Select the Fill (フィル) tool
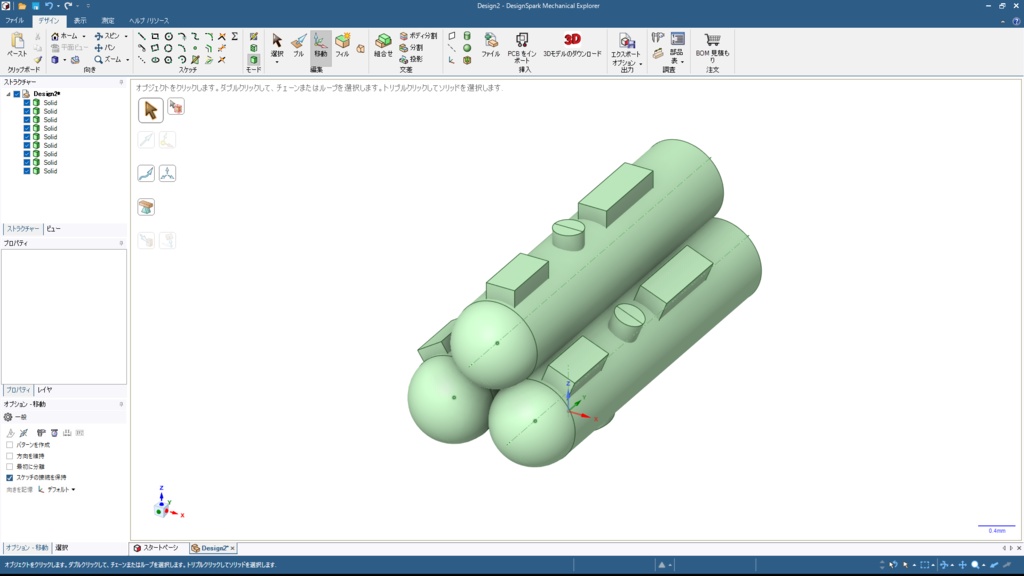This screenshot has height=576, width=1024. pyautogui.click(x=342, y=45)
